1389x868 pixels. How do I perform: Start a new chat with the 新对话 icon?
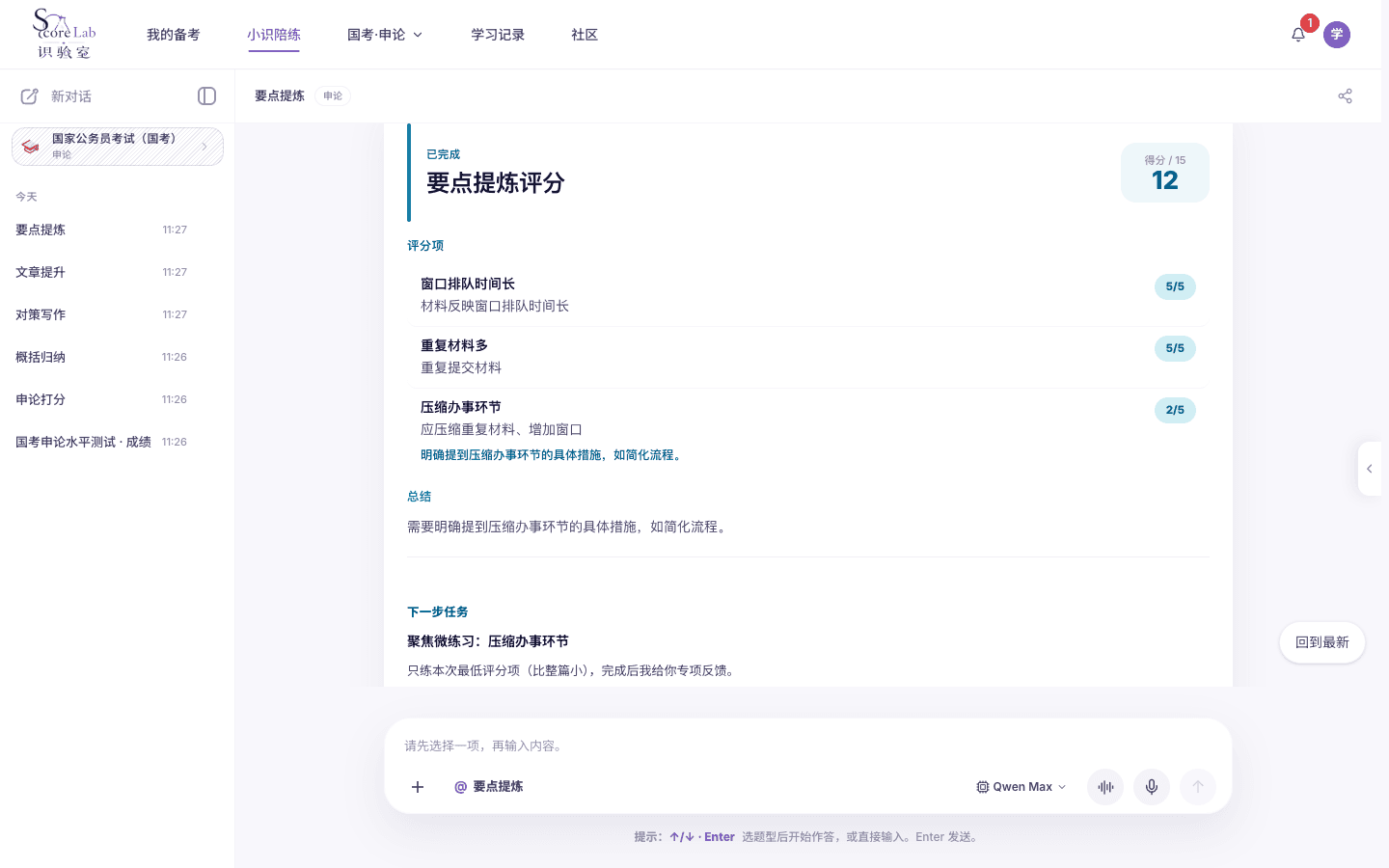pyautogui.click(x=30, y=96)
